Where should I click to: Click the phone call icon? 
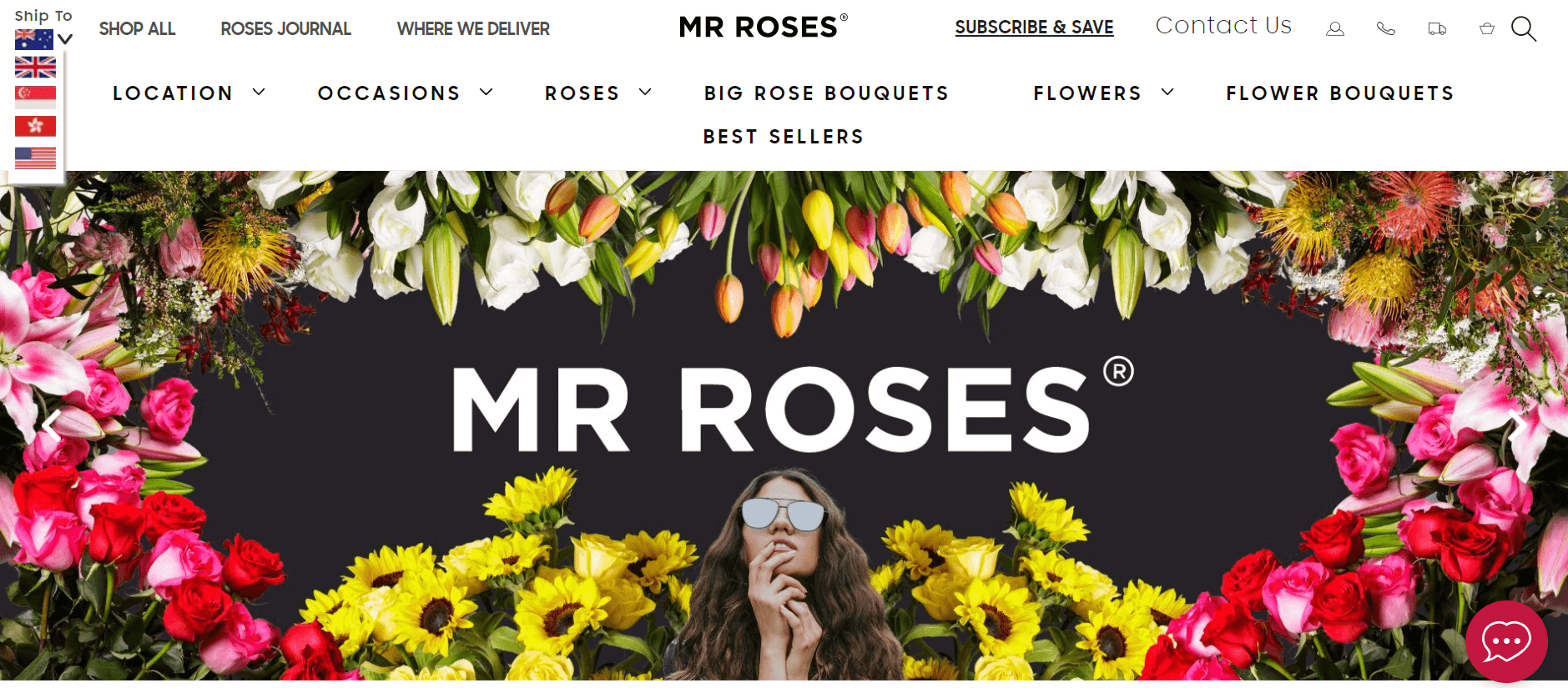pyautogui.click(x=1386, y=29)
